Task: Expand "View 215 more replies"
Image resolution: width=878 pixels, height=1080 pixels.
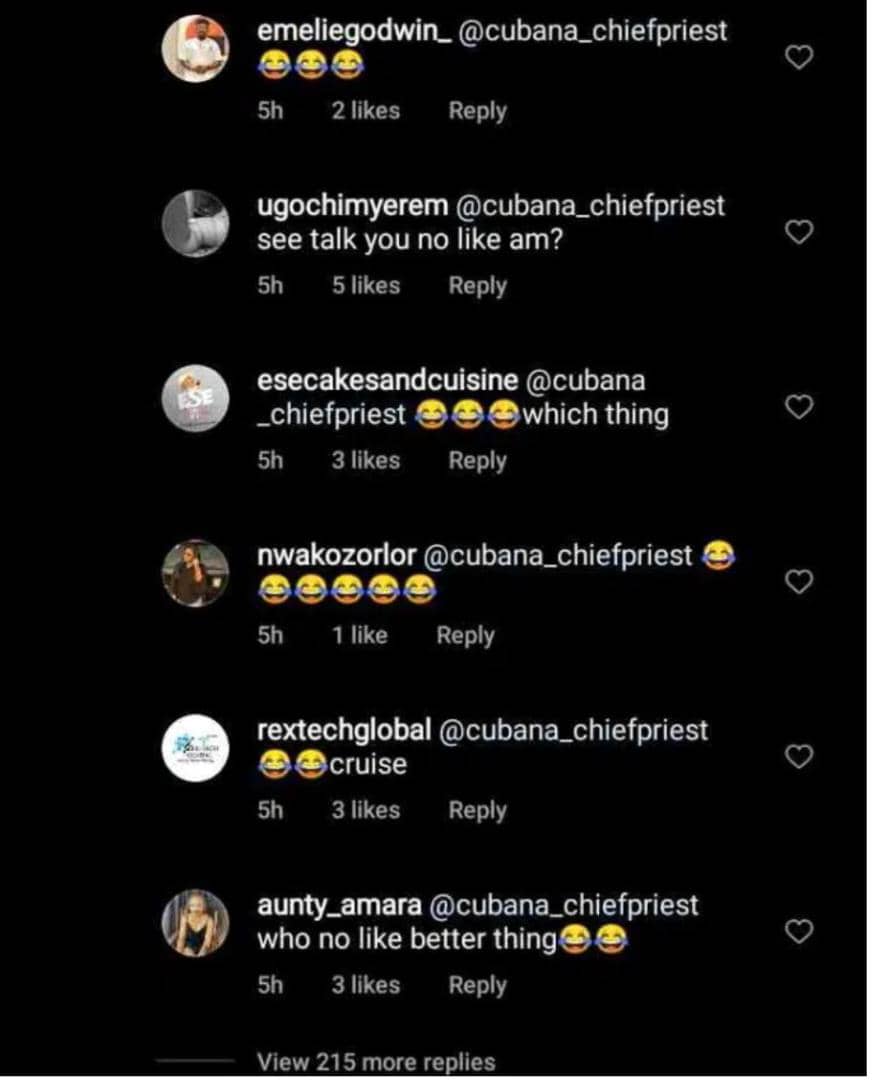Action: pos(375,1062)
